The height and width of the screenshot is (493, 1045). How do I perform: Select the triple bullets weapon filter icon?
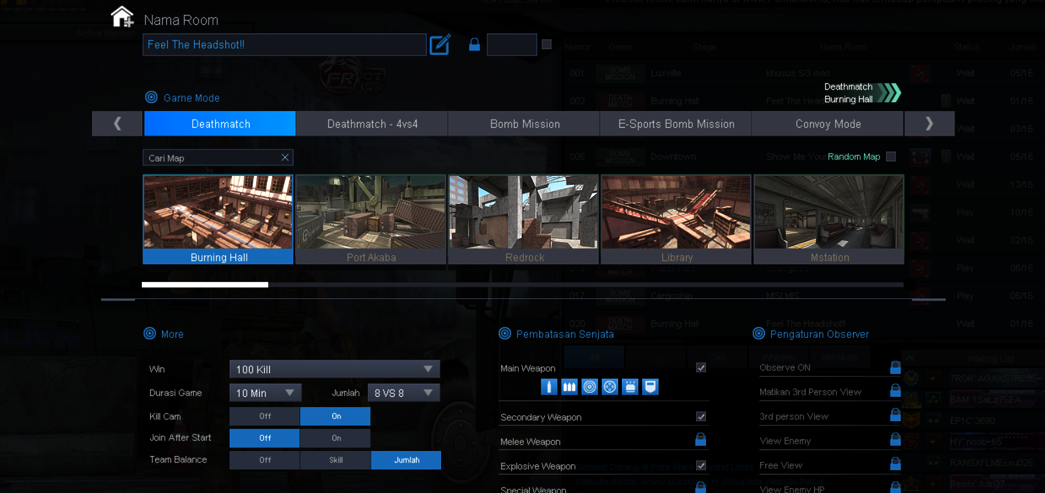pos(569,387)
